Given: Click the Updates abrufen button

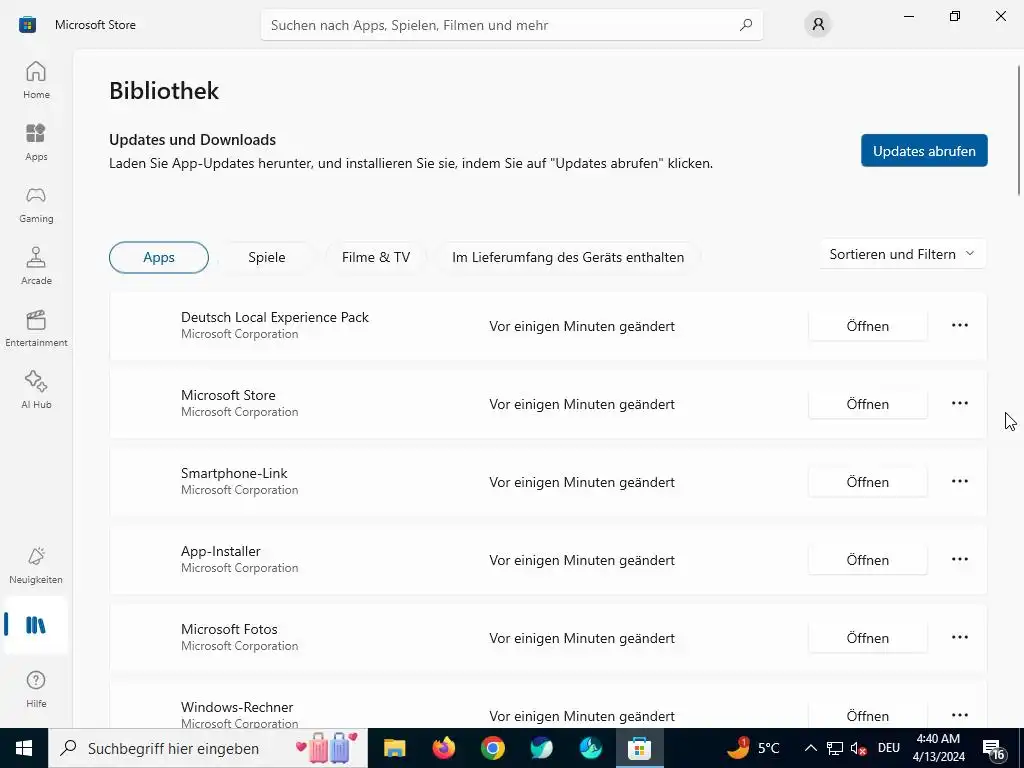Looking at the screenshot, I should (x=924, y=150).
